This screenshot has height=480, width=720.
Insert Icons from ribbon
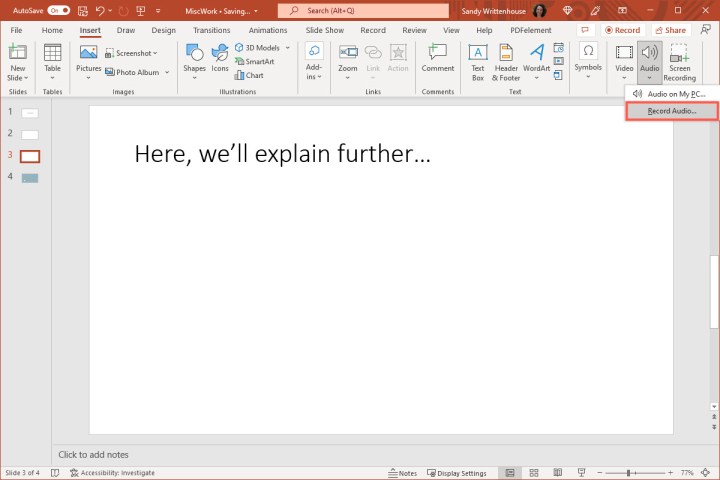[220, 59]
